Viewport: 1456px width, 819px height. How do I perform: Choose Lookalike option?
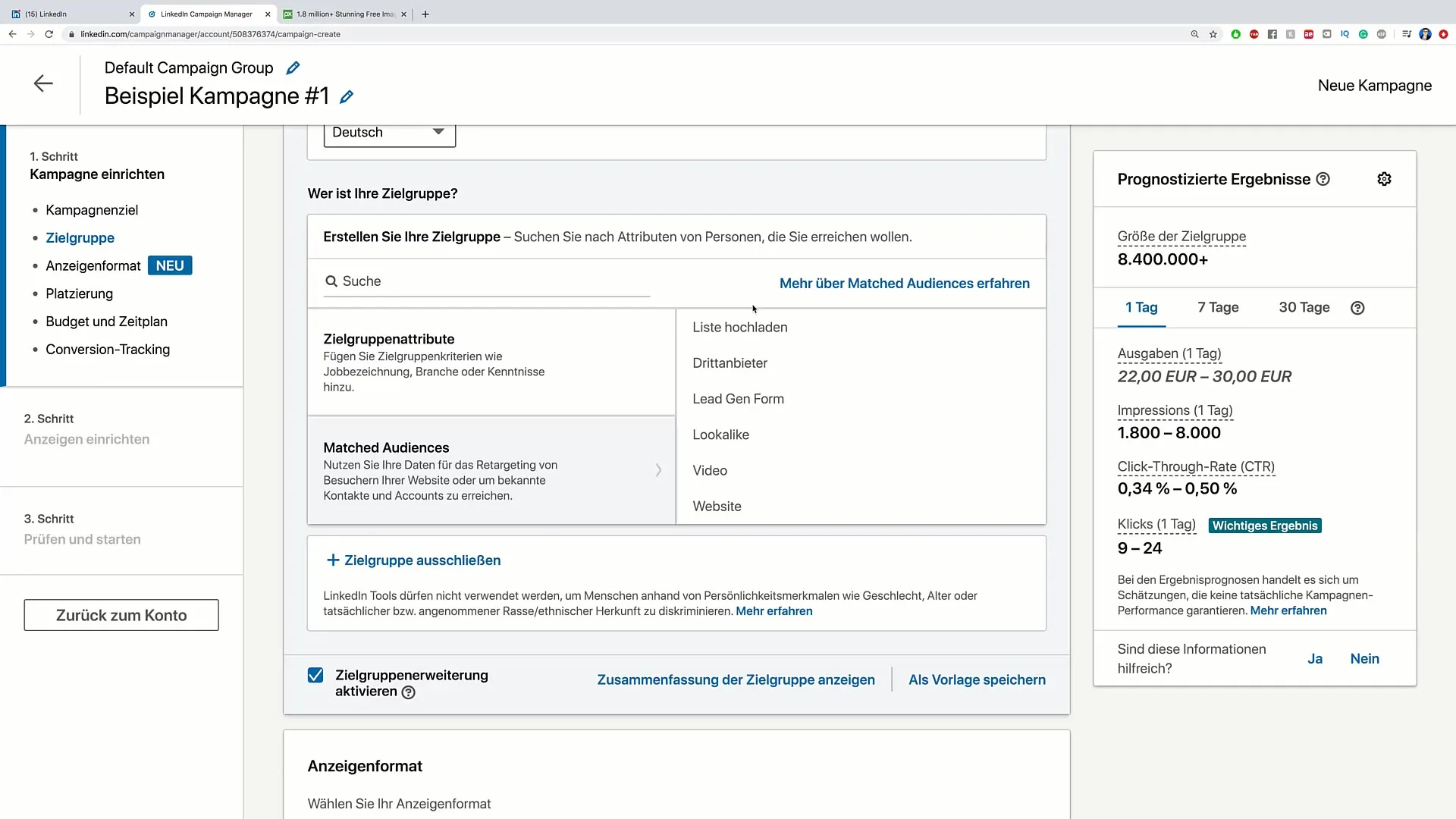(720, 435)
